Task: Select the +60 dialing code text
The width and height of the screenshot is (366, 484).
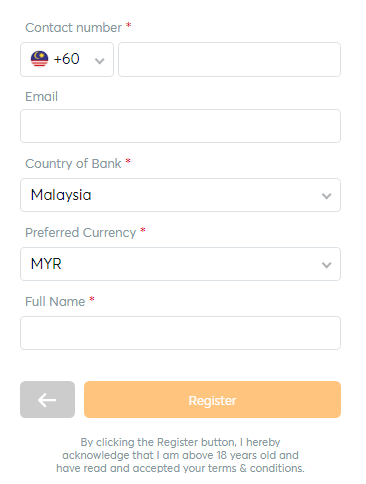Action: (66, 59)
